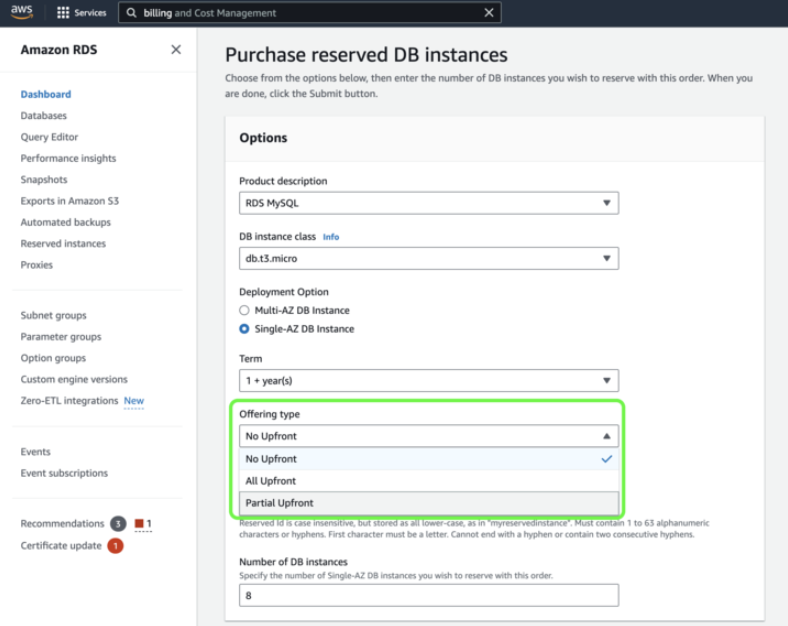Open Option groups page
This screenshot has height=626, width=788.
53,358
